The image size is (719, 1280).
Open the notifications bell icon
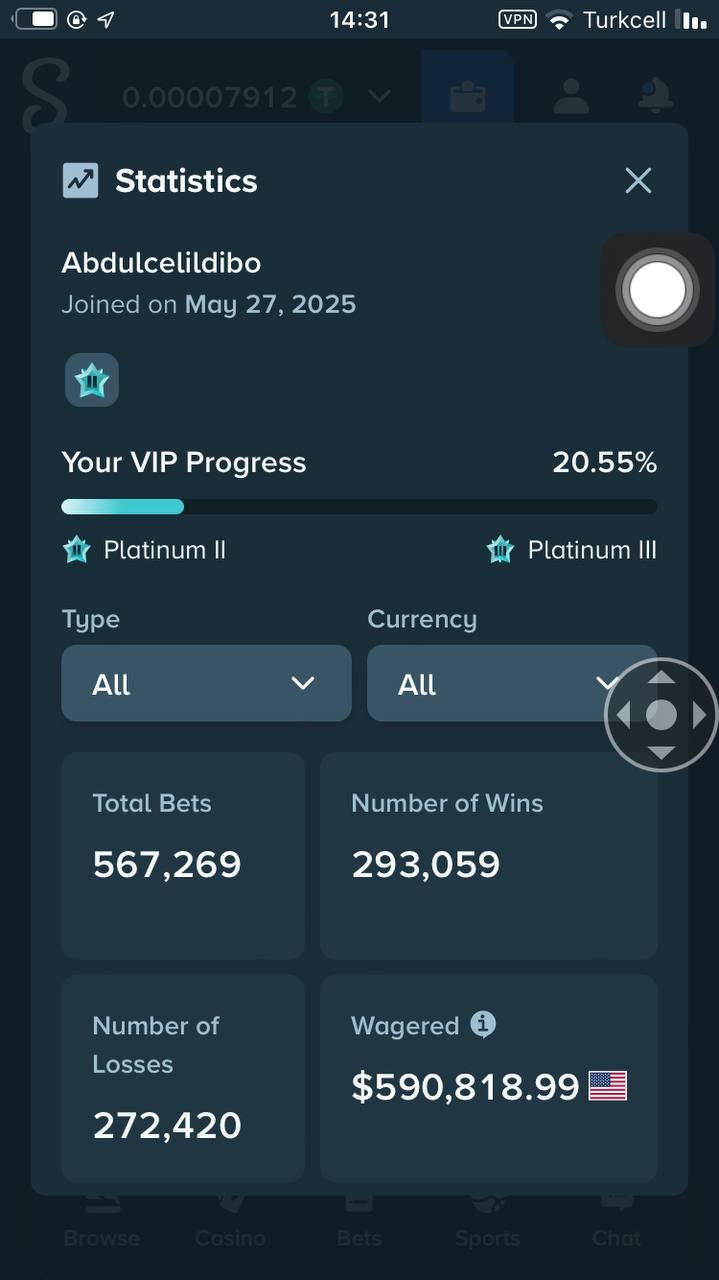point(656,96)
